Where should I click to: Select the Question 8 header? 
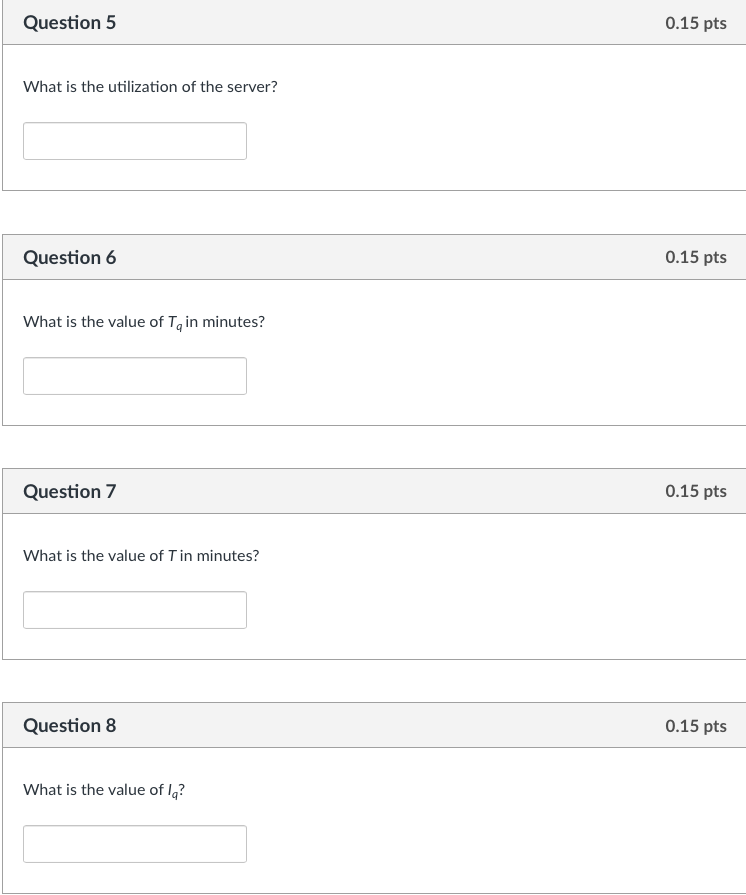69,725
